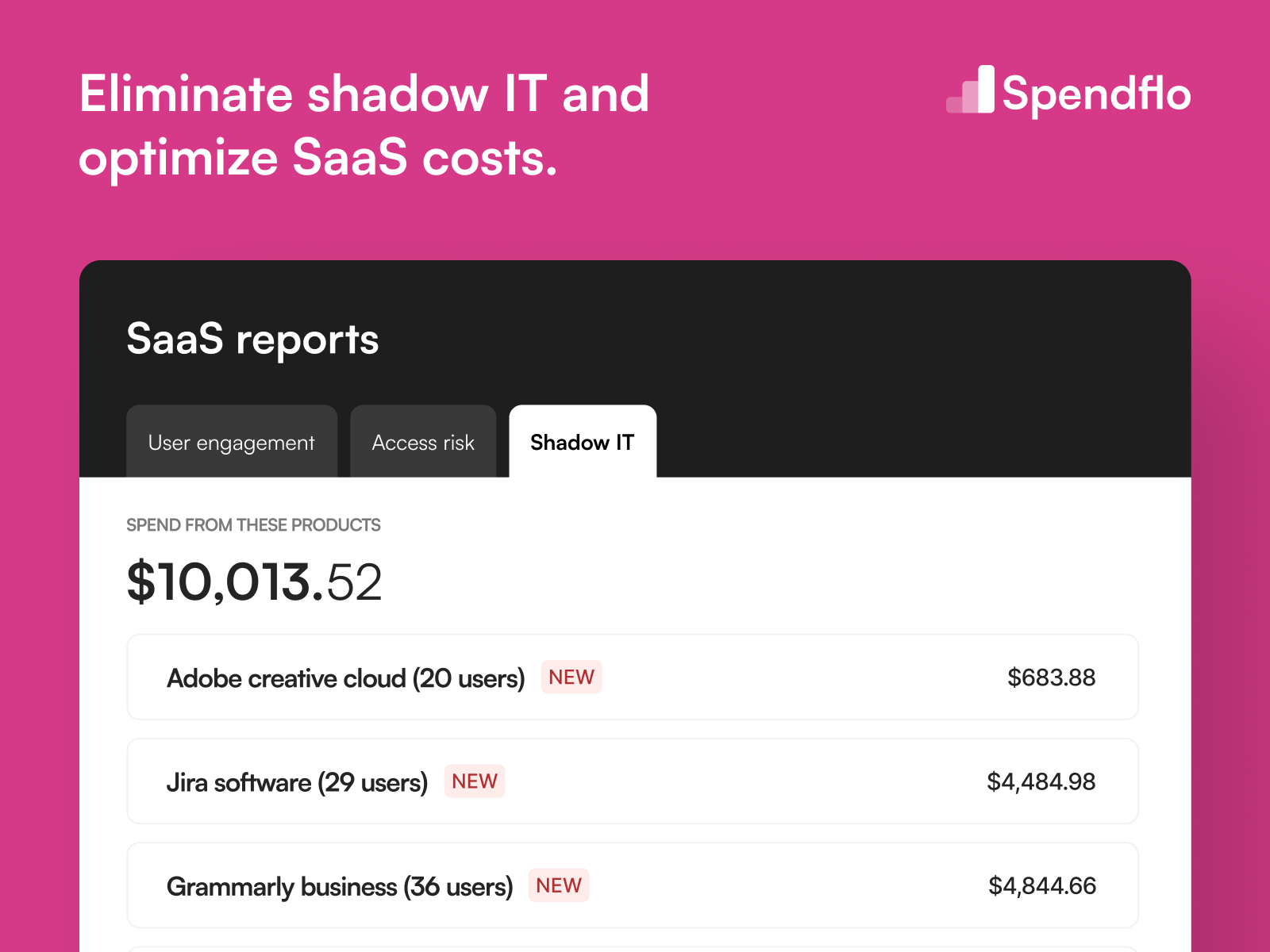1270x952 pixels.
Task: Click the $10,013.52 total spend figure
Action: coord(254,582)
